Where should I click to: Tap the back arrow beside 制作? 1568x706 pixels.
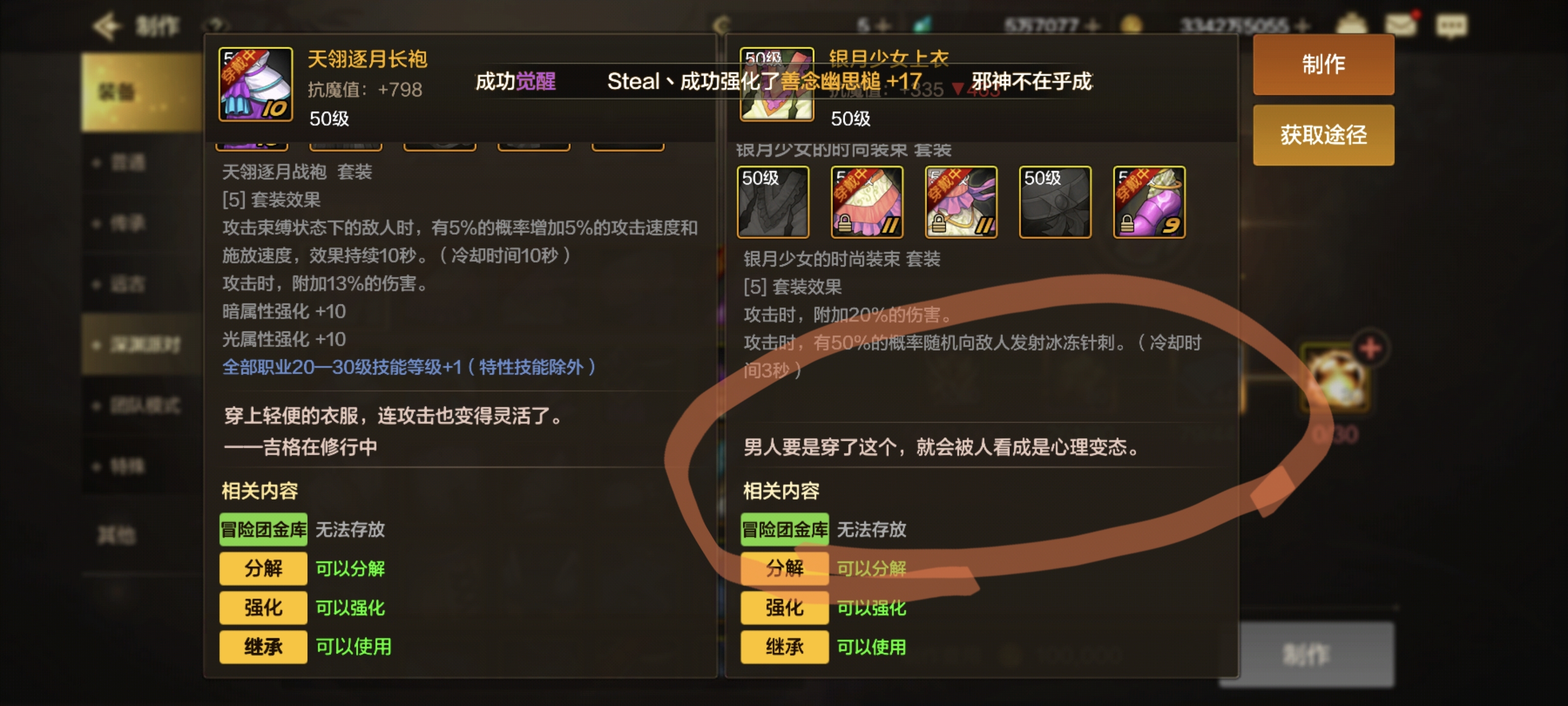click(x=107, y=26)
